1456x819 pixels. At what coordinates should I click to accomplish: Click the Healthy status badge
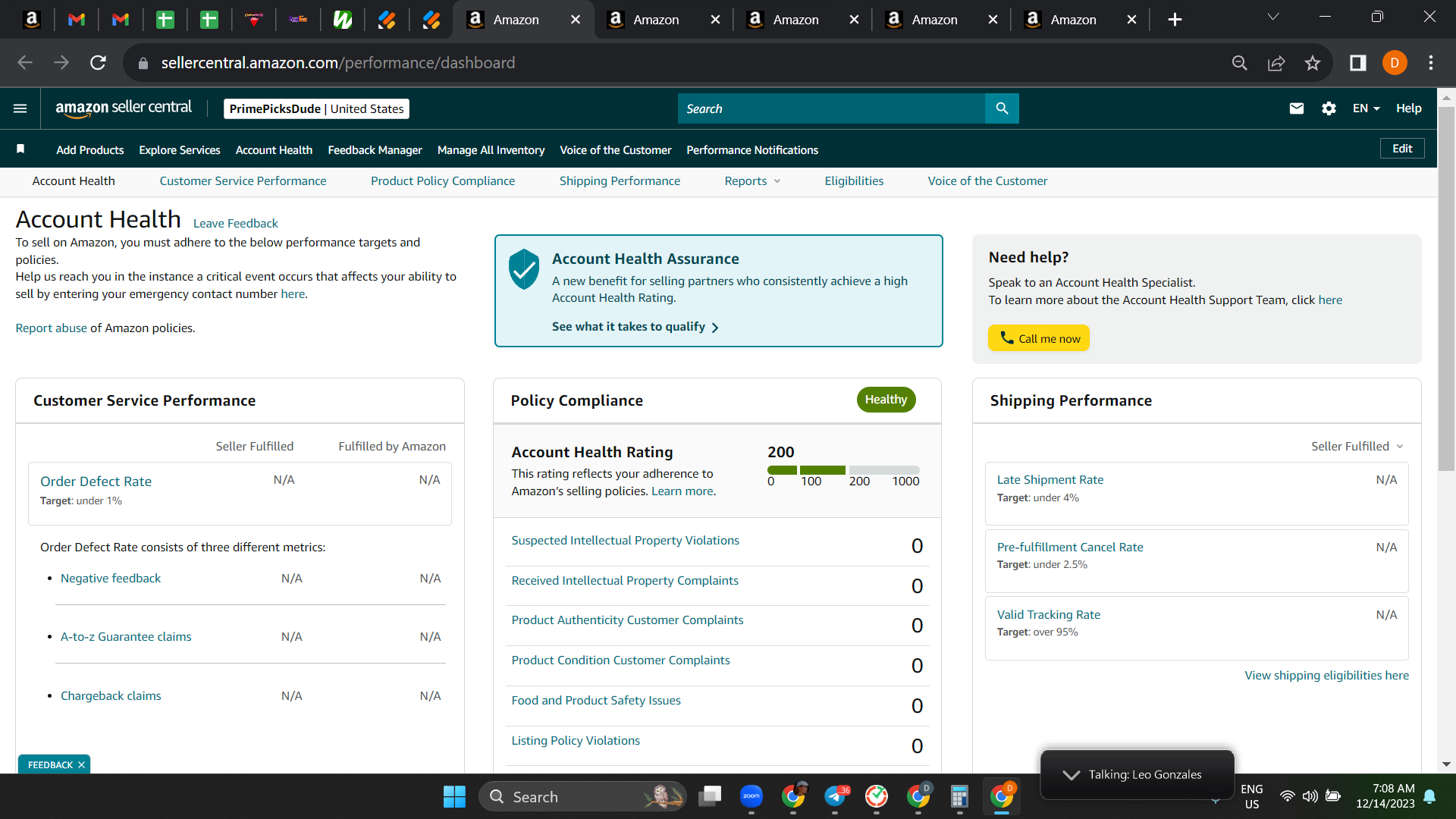tap(886, 400)
